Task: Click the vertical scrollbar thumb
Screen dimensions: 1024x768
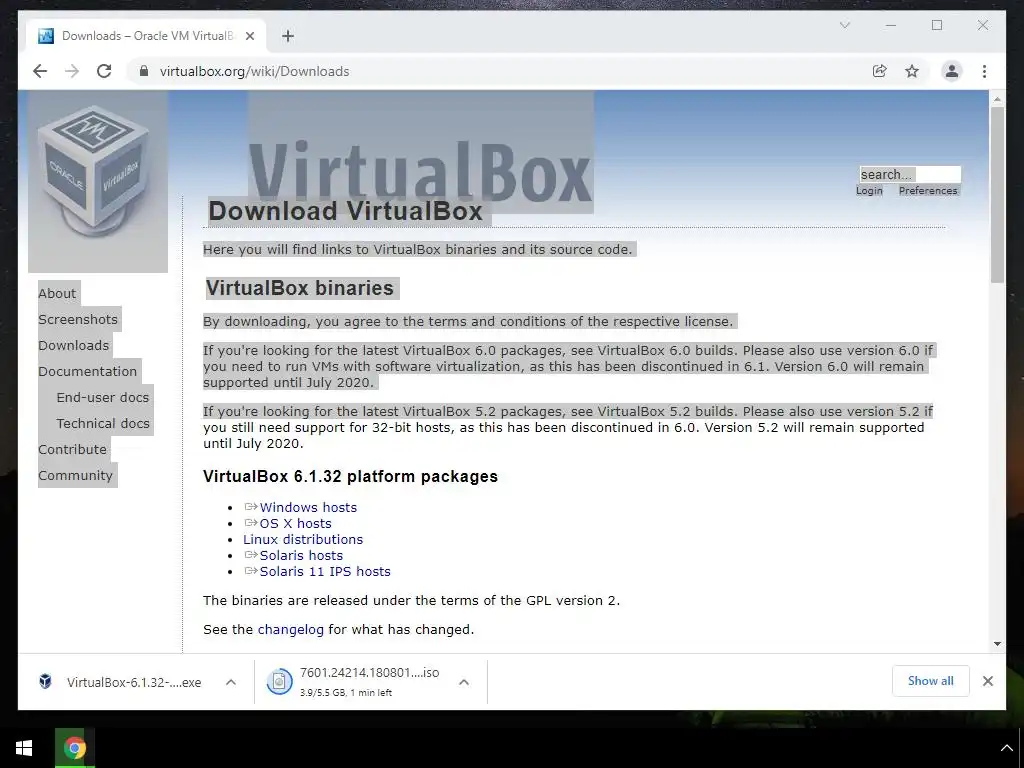Action: (x=997, y=195)
